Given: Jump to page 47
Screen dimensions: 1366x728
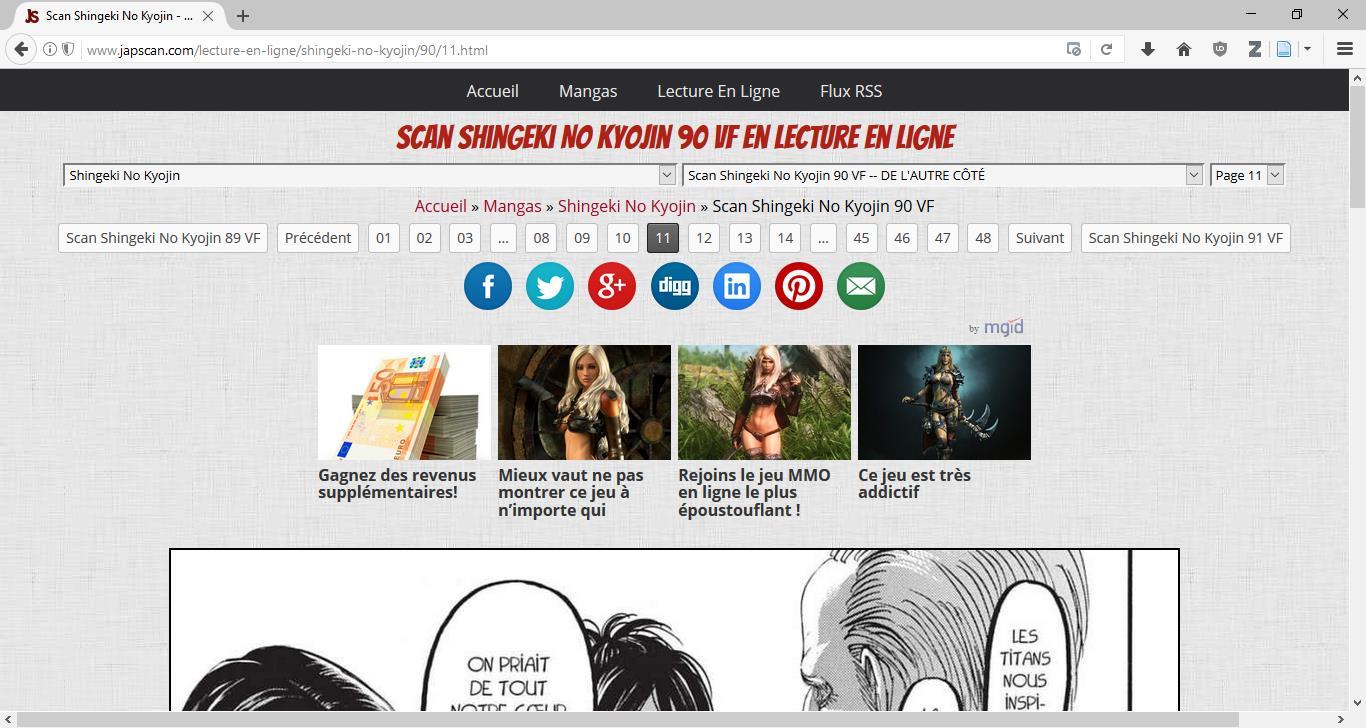Looking at the screenshot, I should pyautogui.click(x=942, y=238).
